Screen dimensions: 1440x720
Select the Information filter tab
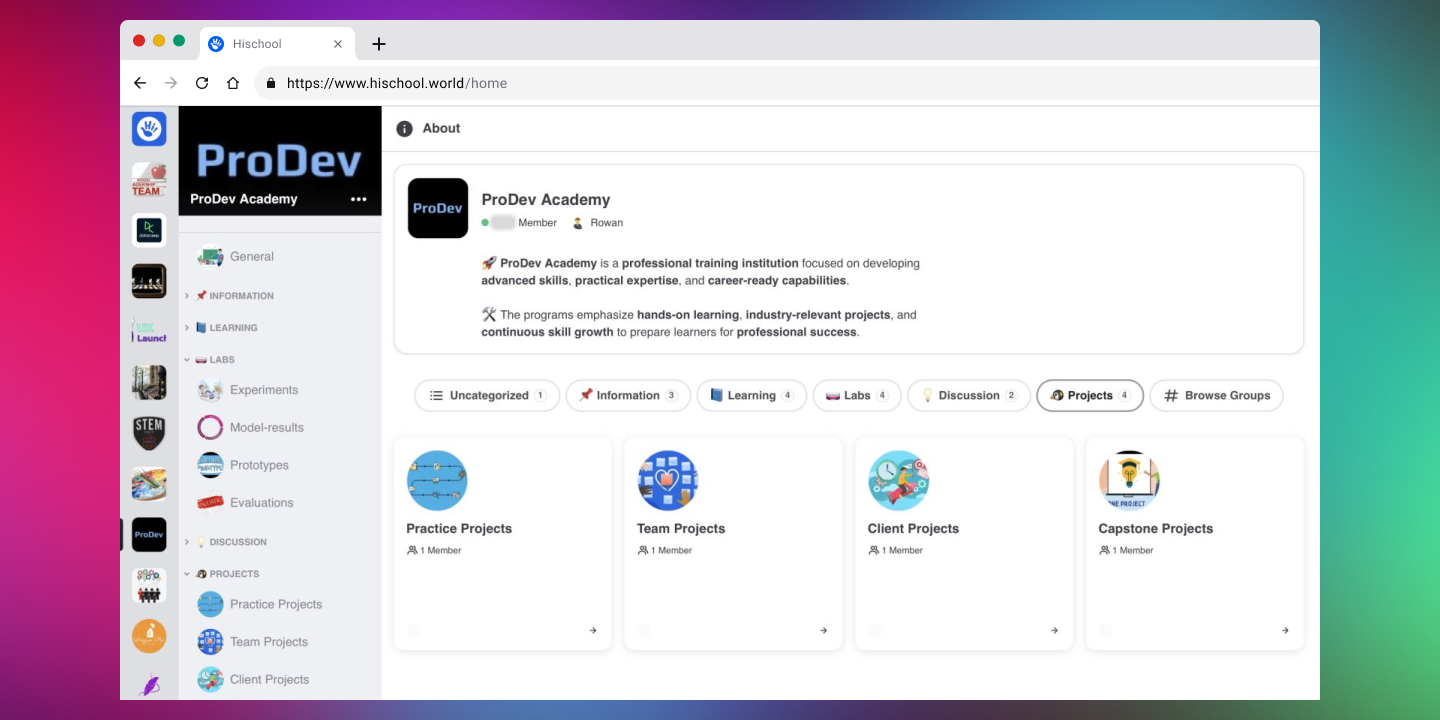(x=628, y=395)
